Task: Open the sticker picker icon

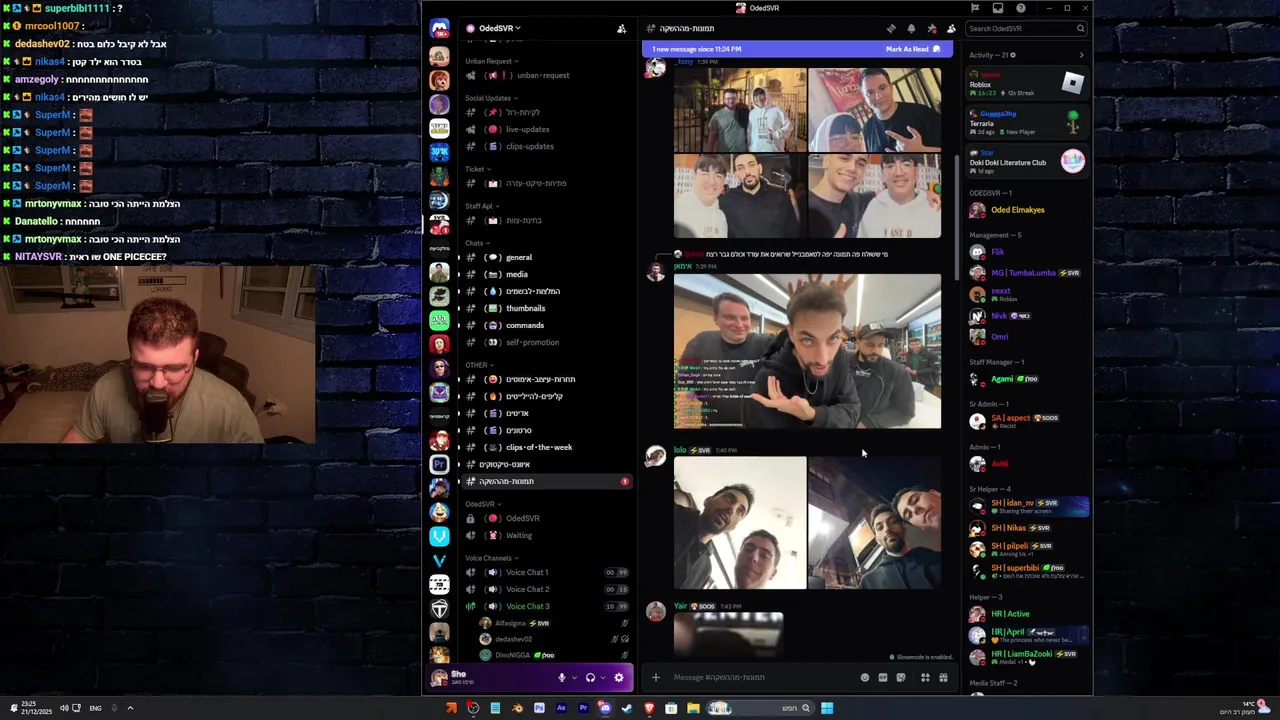Action: [x=901, y=678]
